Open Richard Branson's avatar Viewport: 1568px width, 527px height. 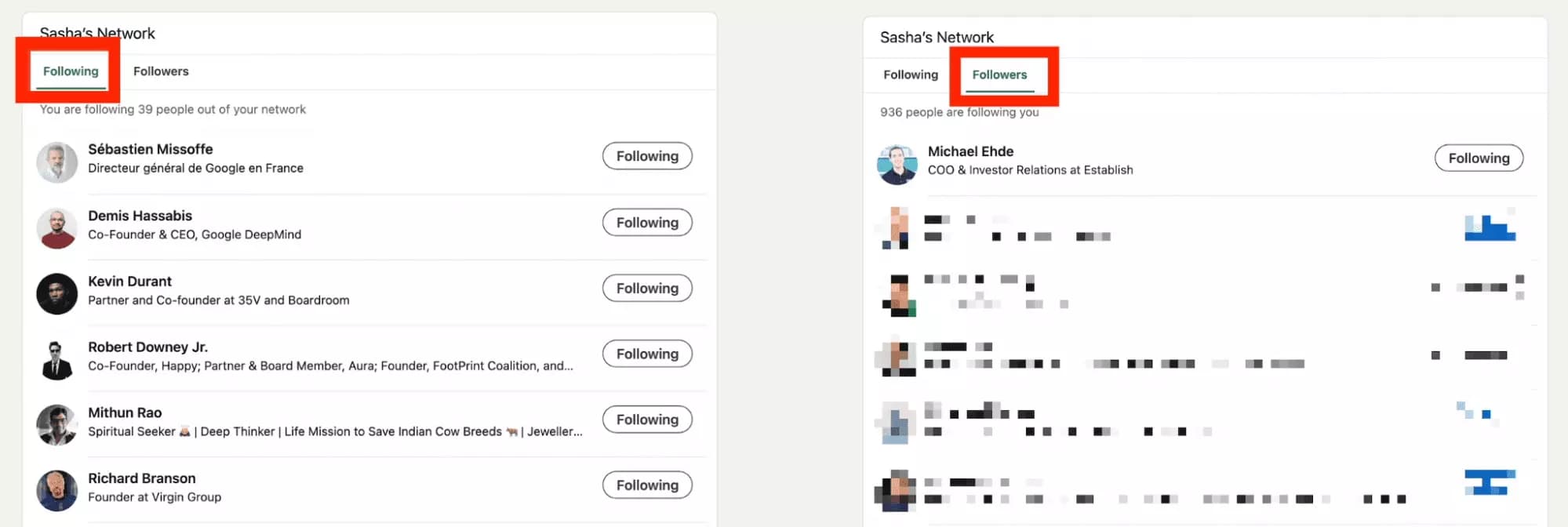56,490
